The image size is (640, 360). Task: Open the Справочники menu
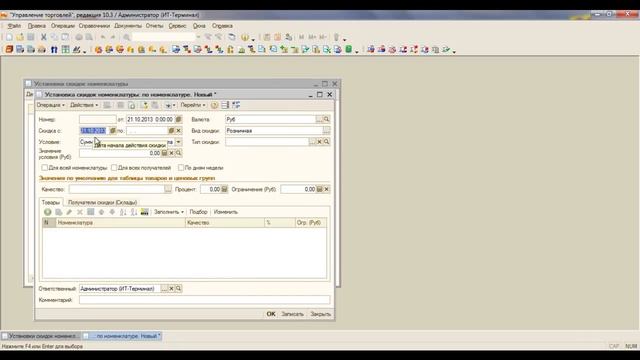point(94,26)
